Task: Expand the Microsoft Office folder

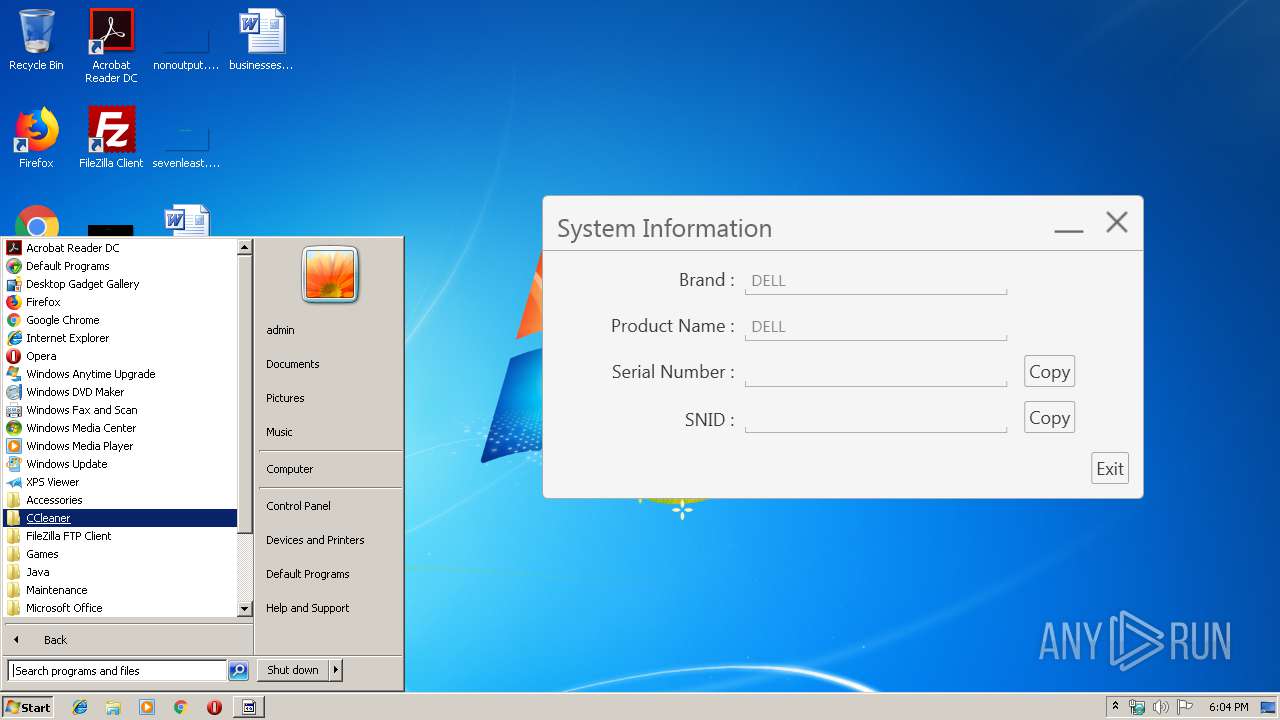Action: [x=120, y=608]
